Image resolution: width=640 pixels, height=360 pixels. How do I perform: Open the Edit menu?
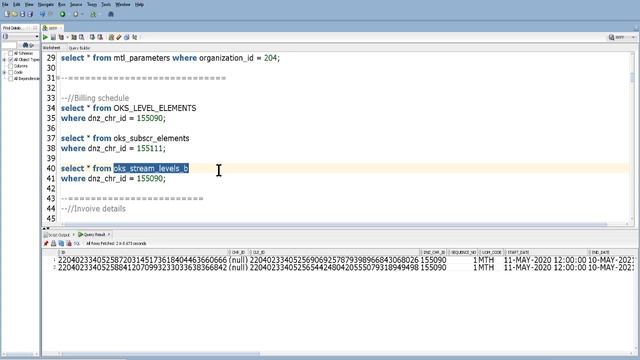17,4
